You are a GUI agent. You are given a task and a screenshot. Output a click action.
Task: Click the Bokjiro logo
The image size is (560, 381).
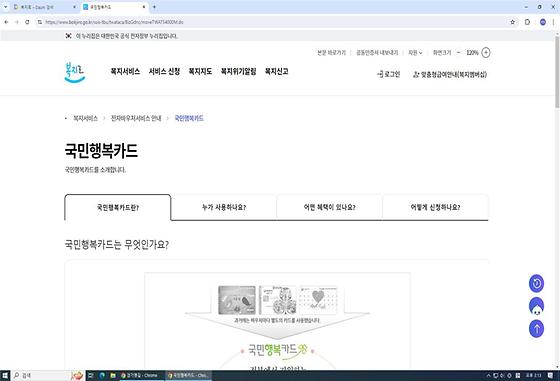(75, 72)
